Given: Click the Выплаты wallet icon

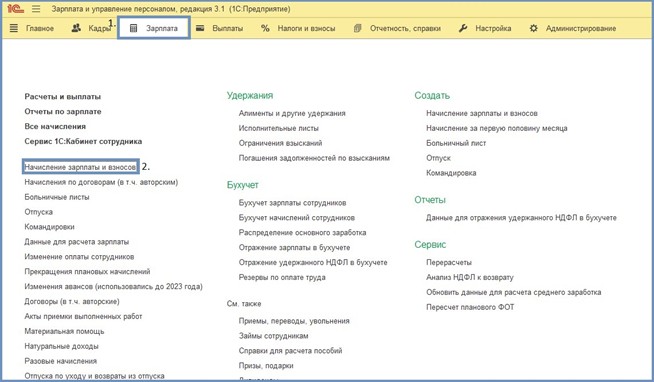Looking at the screenshot, I should click(x=200, y=28).
